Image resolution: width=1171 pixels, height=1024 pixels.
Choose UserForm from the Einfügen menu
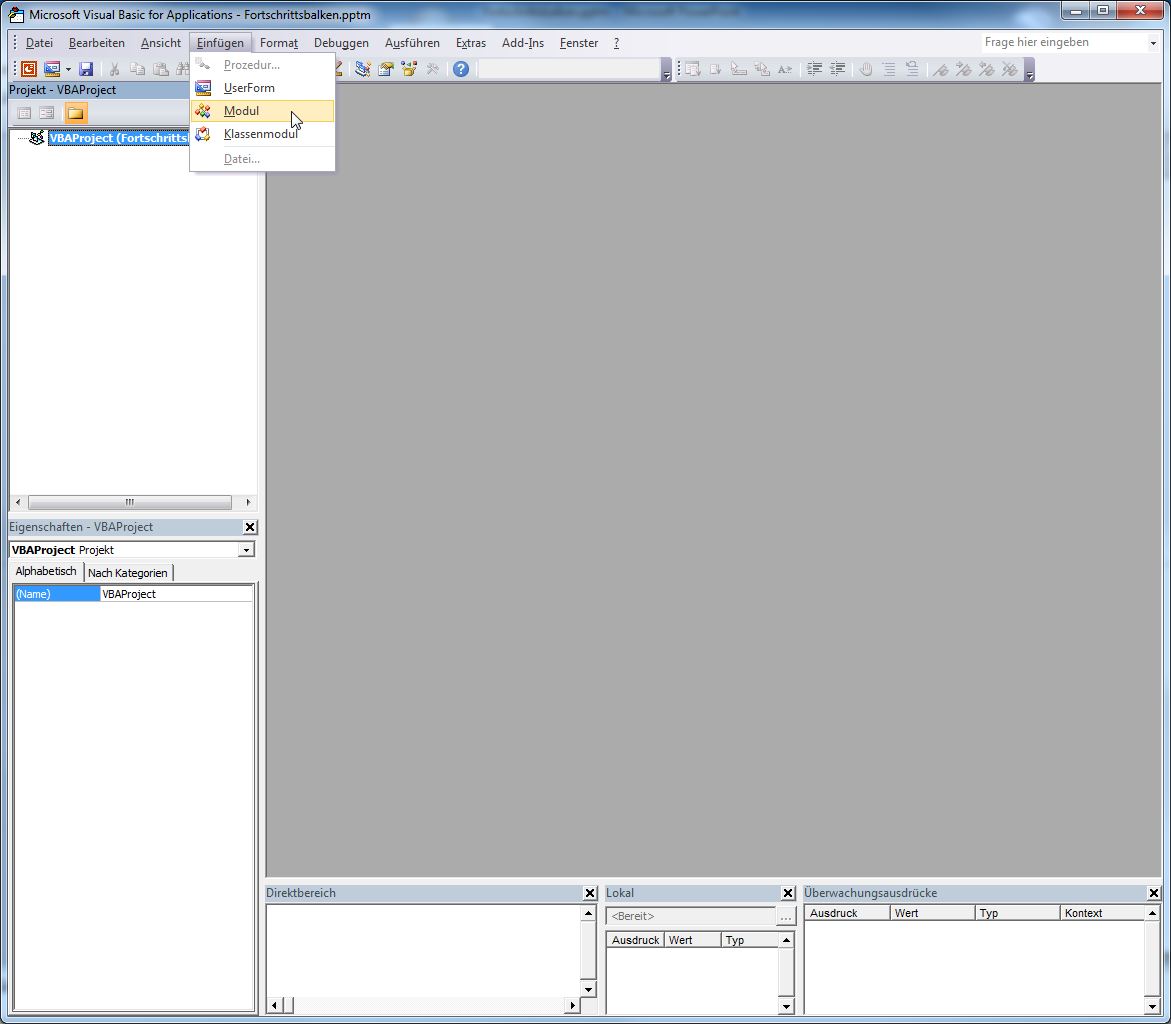[x=262, y=88]
